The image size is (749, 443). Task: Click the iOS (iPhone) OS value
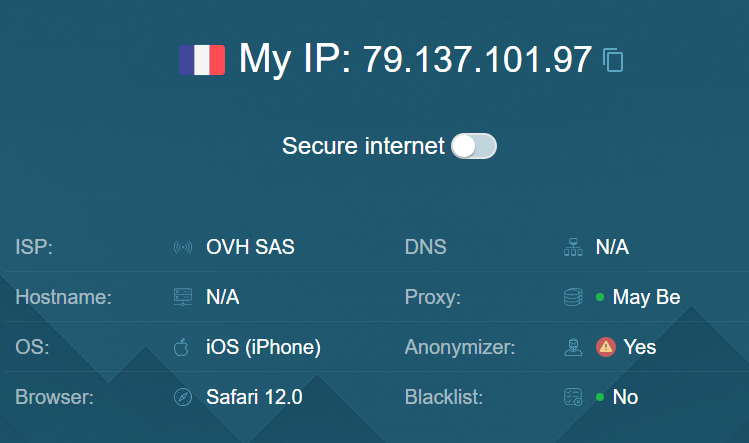(x=263, y=347)
